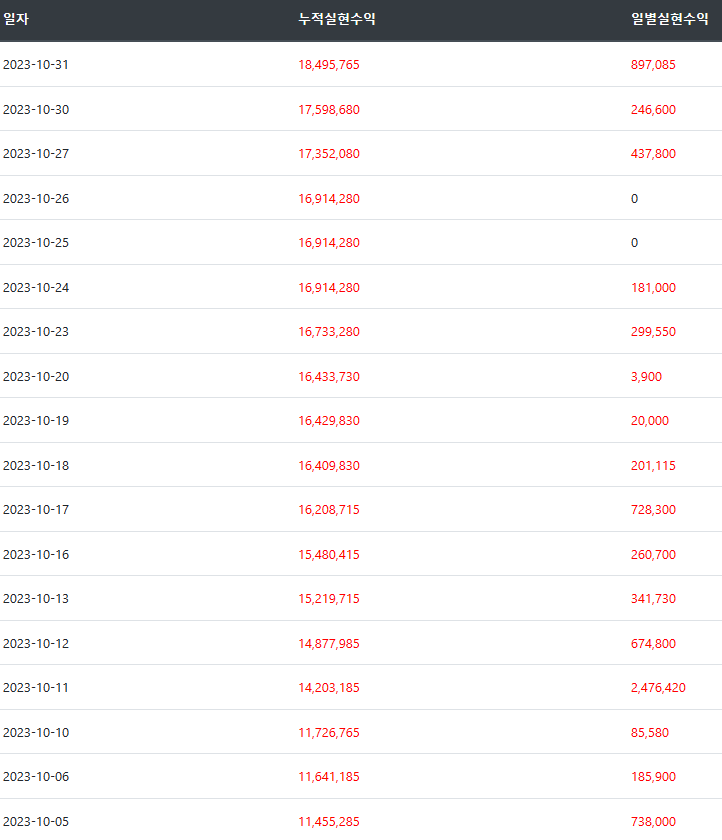Screen dimensions: 722x840
Task: Select the 2023-10-31 date cell
Action: (36, 65)
